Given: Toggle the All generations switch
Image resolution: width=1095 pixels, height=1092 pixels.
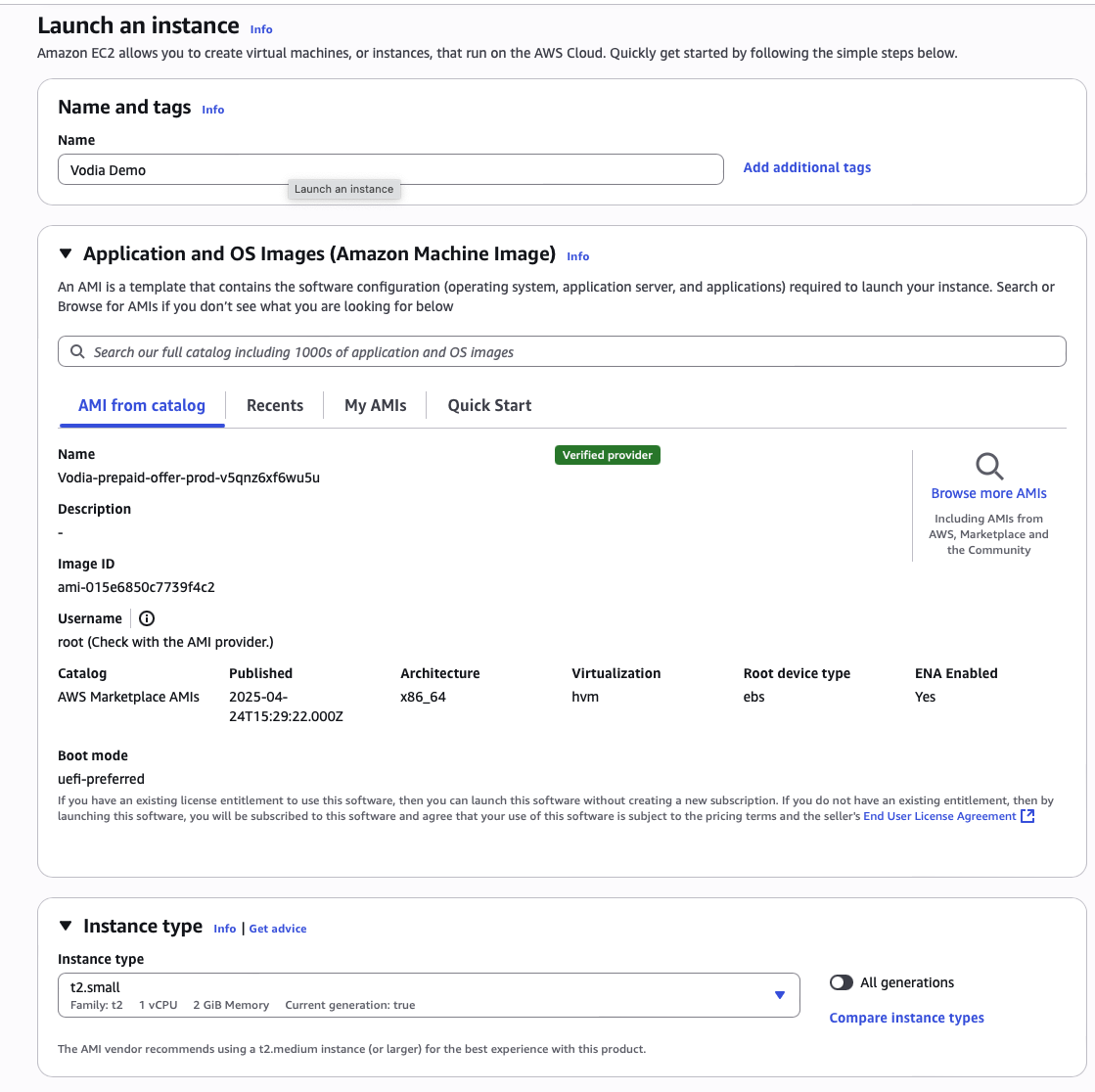Looking at the screenshot, I should (842, 983).
